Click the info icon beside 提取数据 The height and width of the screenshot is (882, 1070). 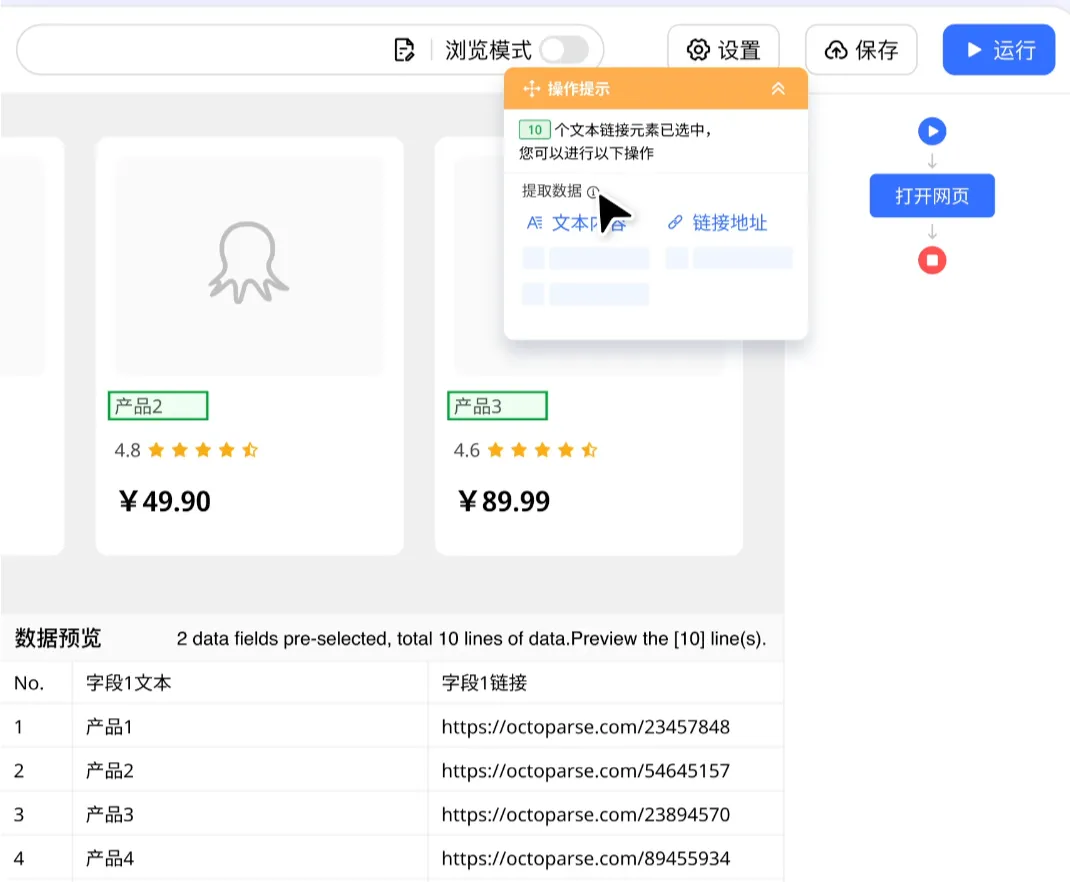pyautogui.click(x=593, y=192)
